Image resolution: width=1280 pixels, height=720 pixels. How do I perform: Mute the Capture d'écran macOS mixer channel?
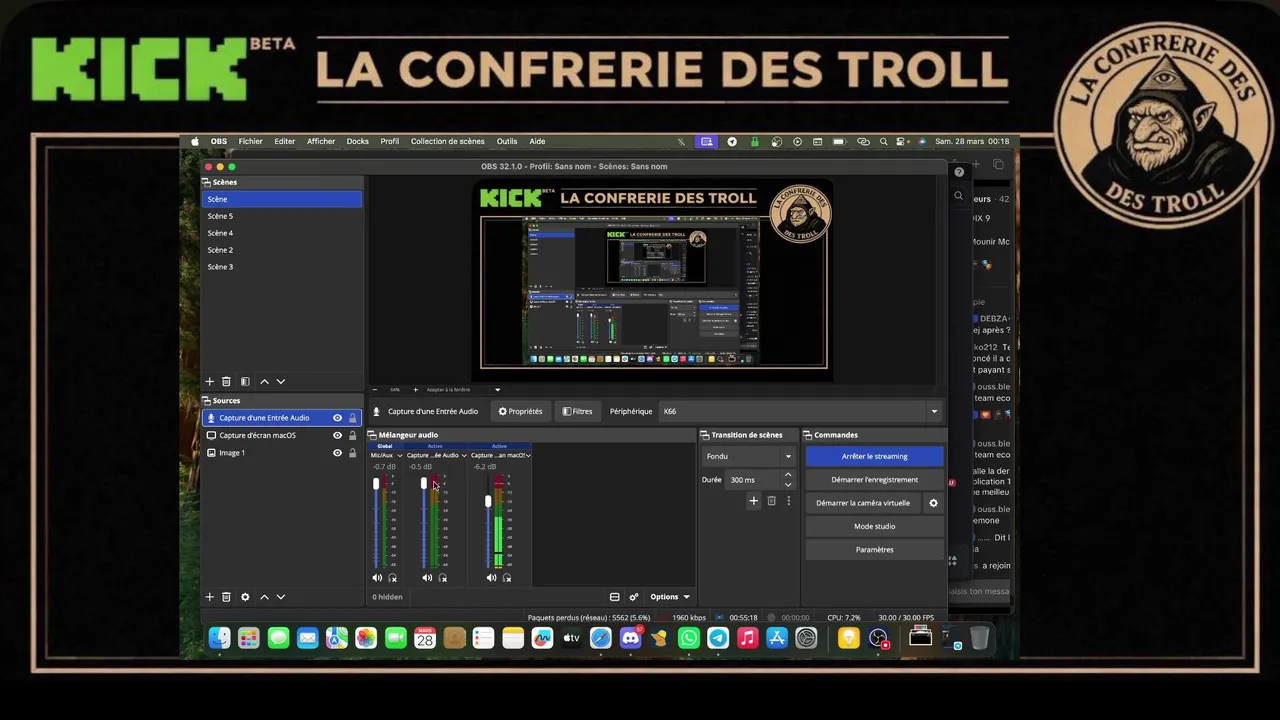click(491, 578)
